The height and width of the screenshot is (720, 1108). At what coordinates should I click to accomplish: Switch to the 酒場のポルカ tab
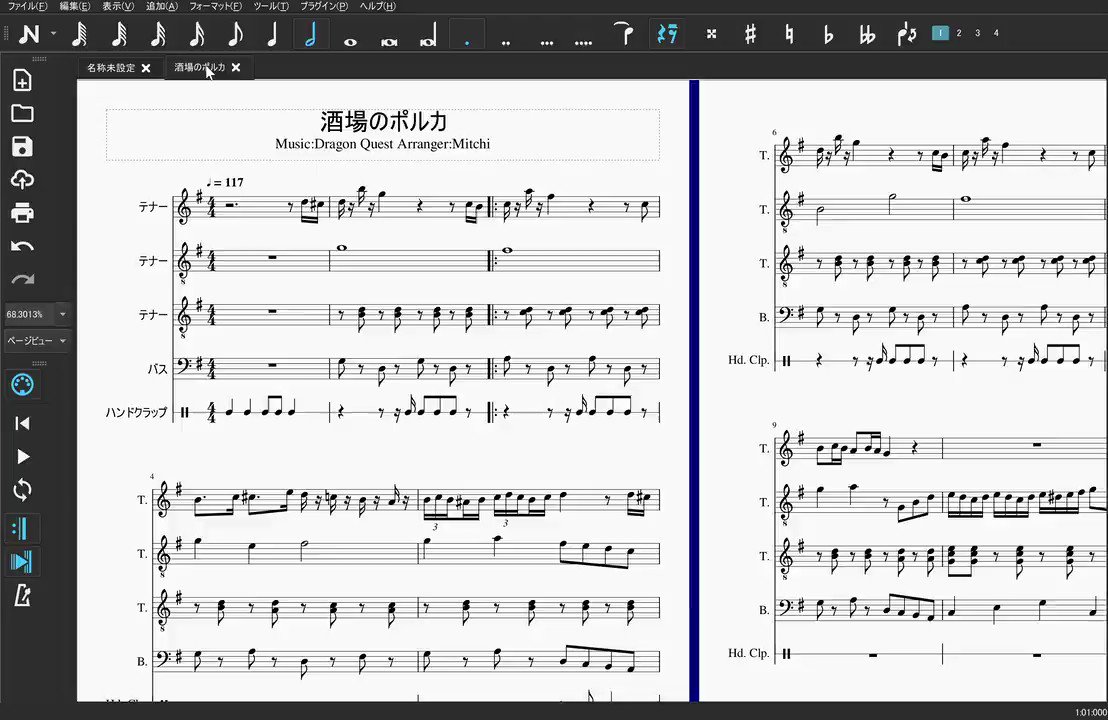click(200, 67)
